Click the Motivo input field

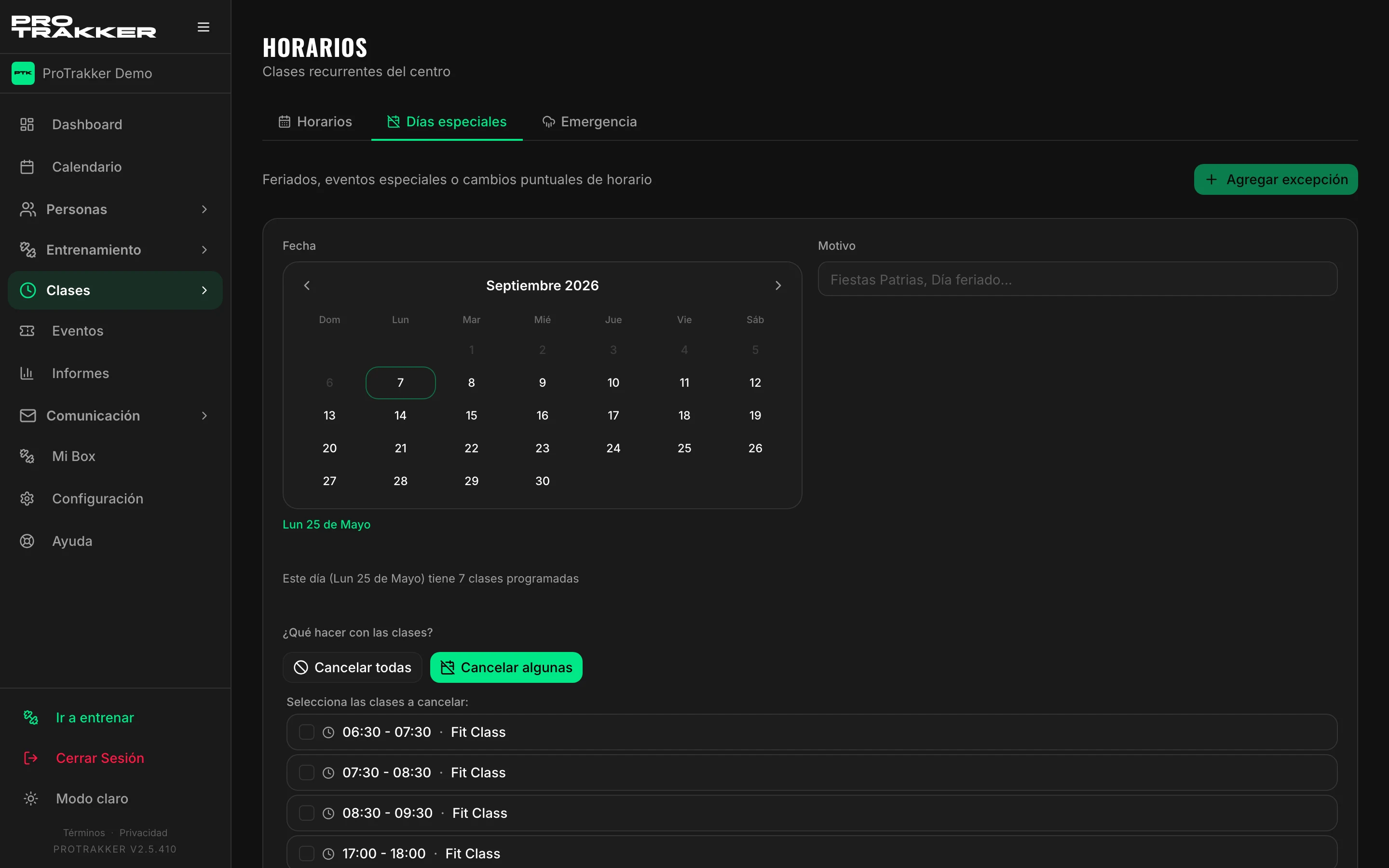tap(1077, 280)
